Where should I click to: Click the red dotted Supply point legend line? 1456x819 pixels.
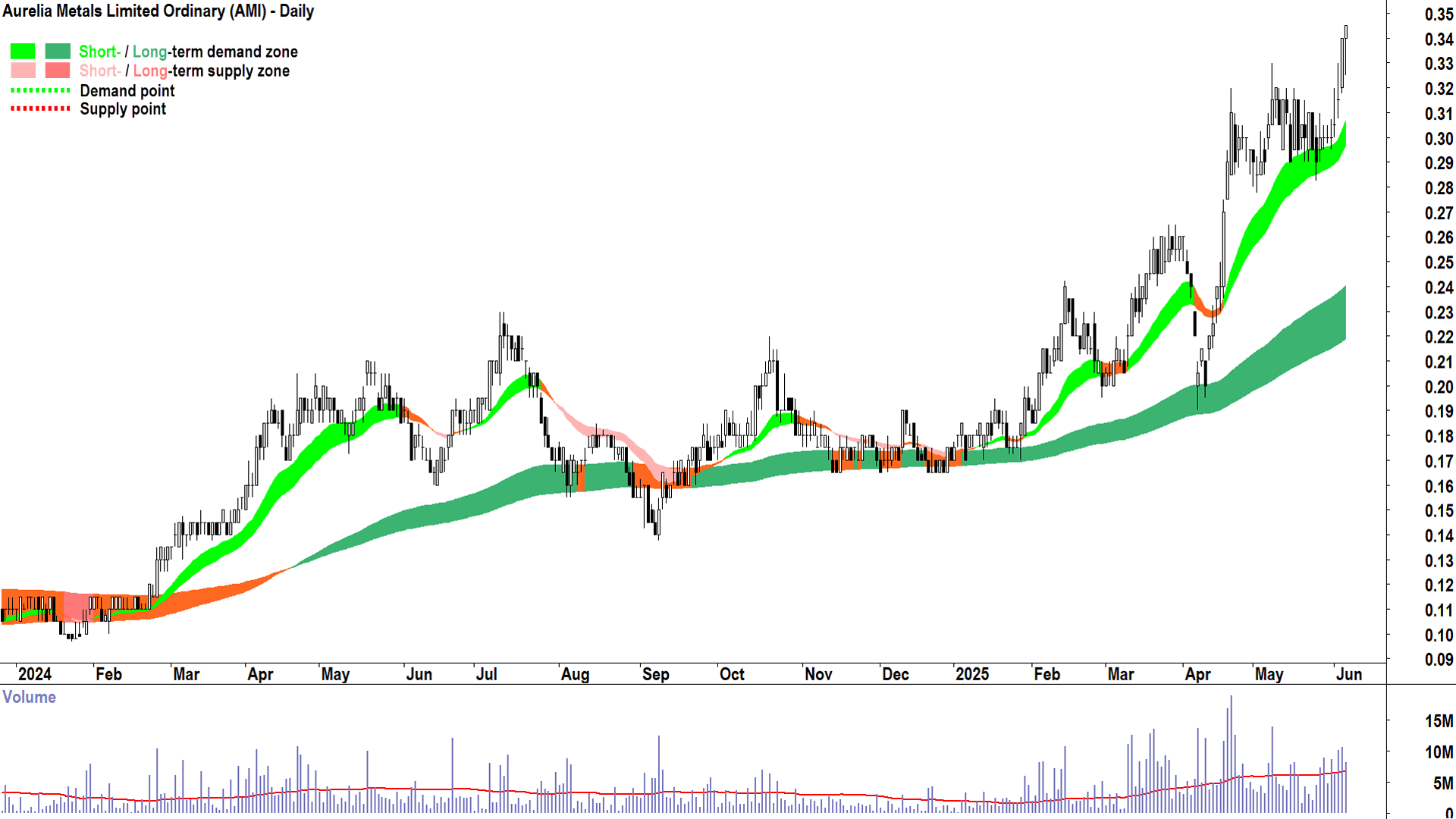40,108
